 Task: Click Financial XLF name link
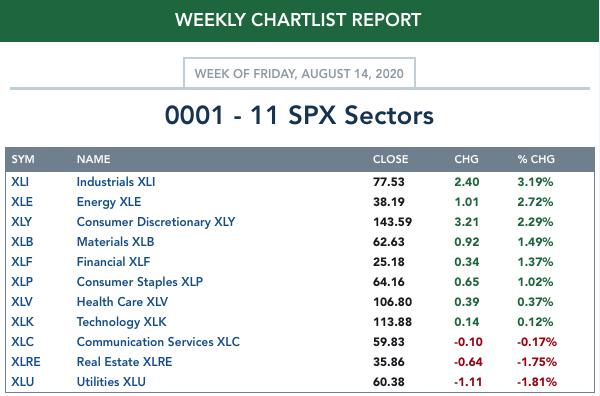[113, 262]
